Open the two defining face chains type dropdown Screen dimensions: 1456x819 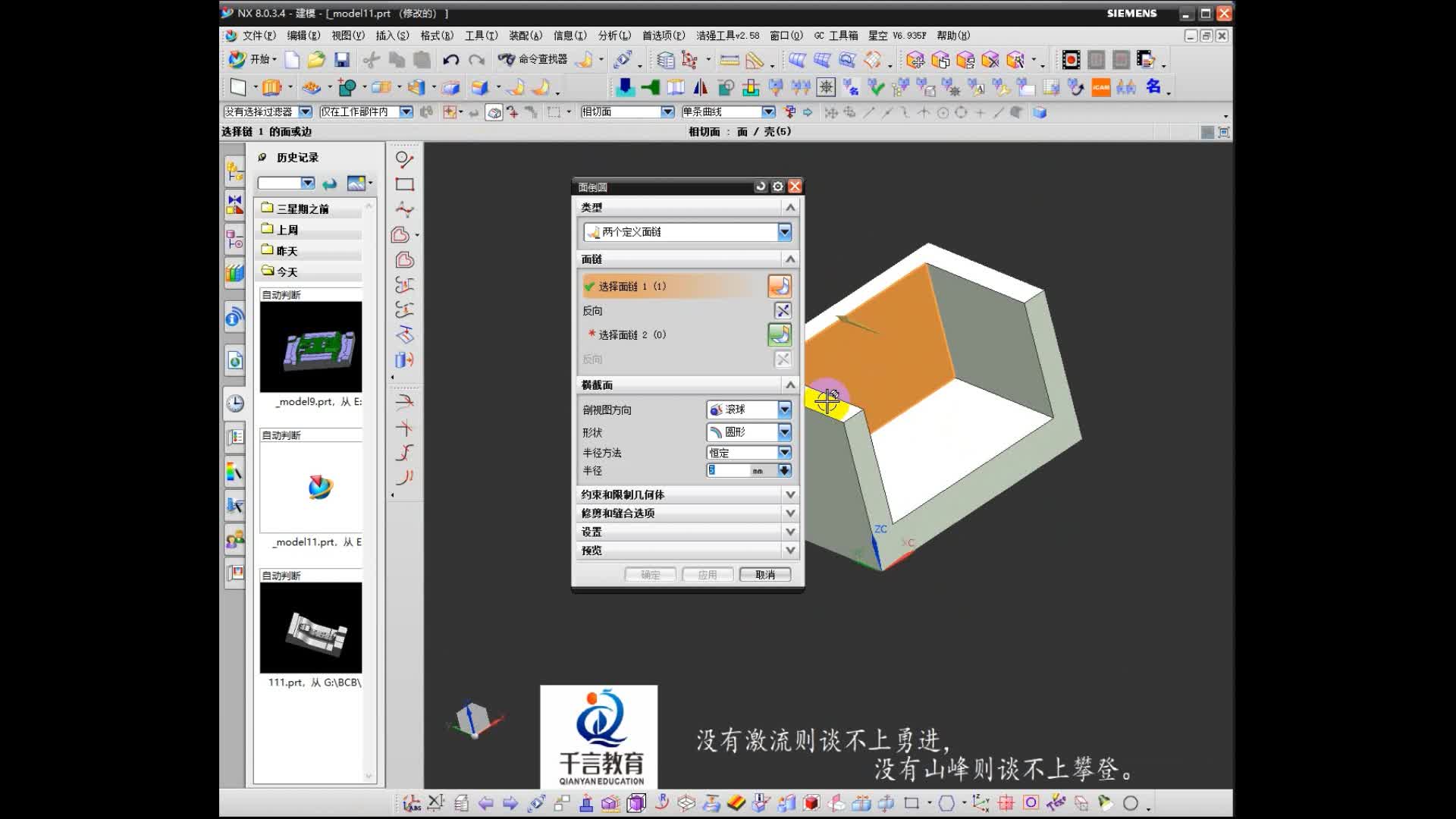point(784,232)
